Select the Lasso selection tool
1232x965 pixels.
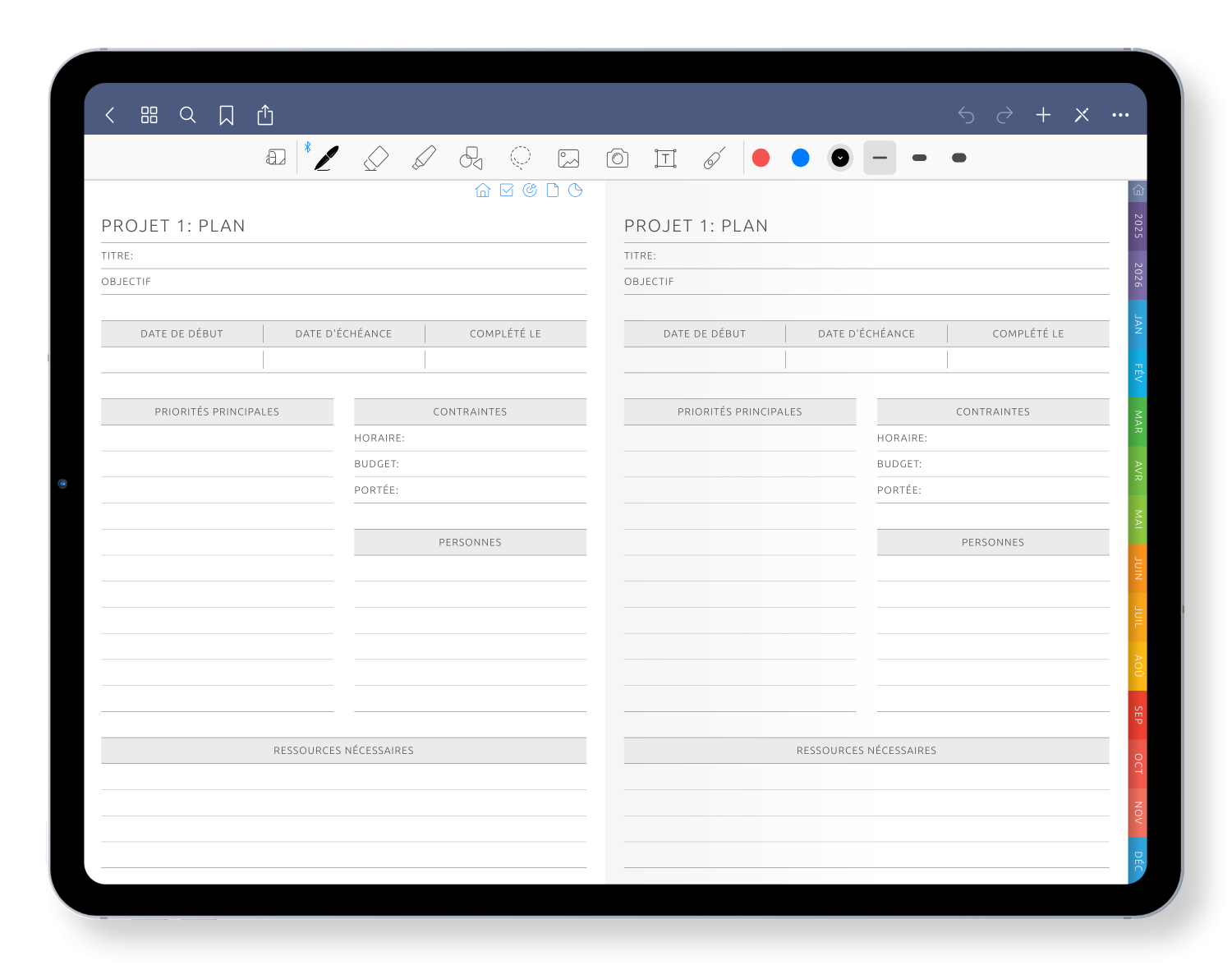pos(520,157)
